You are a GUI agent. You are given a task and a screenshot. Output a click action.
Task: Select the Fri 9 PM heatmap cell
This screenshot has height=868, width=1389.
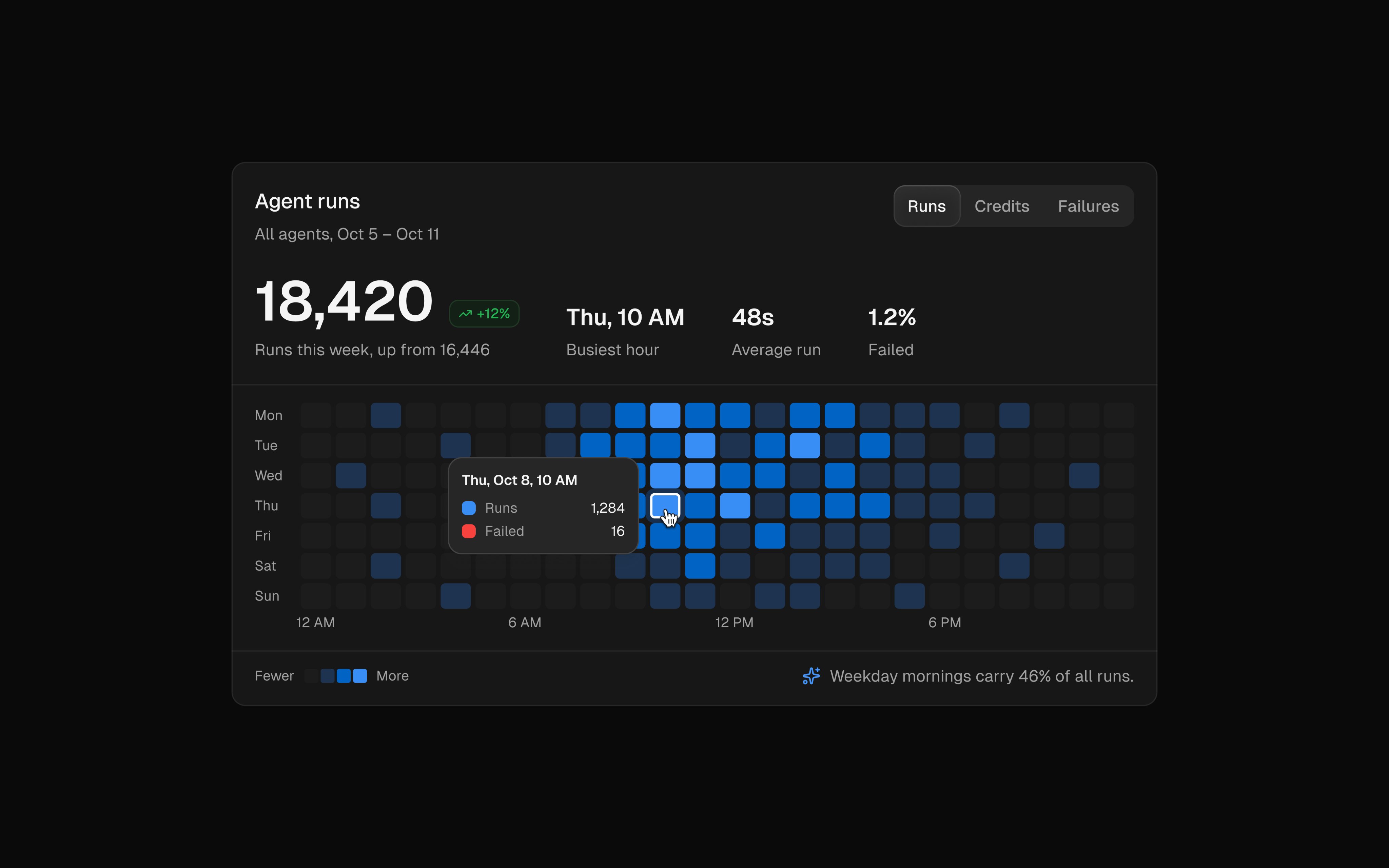click(1049, 536)
